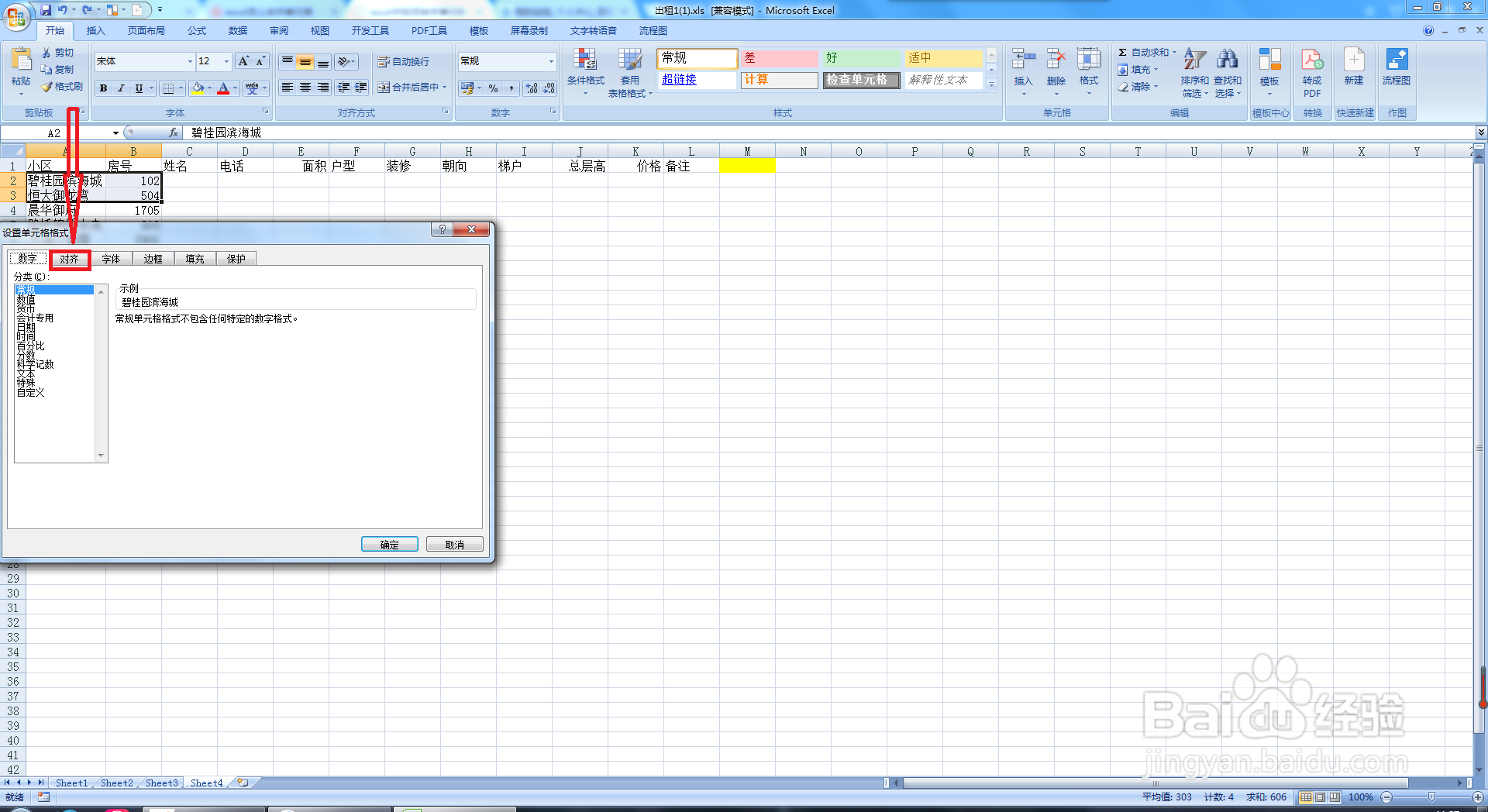Open the font name dropdown 宋体
Image resolution: width=1488 pixels, height=812 pixels.
click(x=190, y=61)
